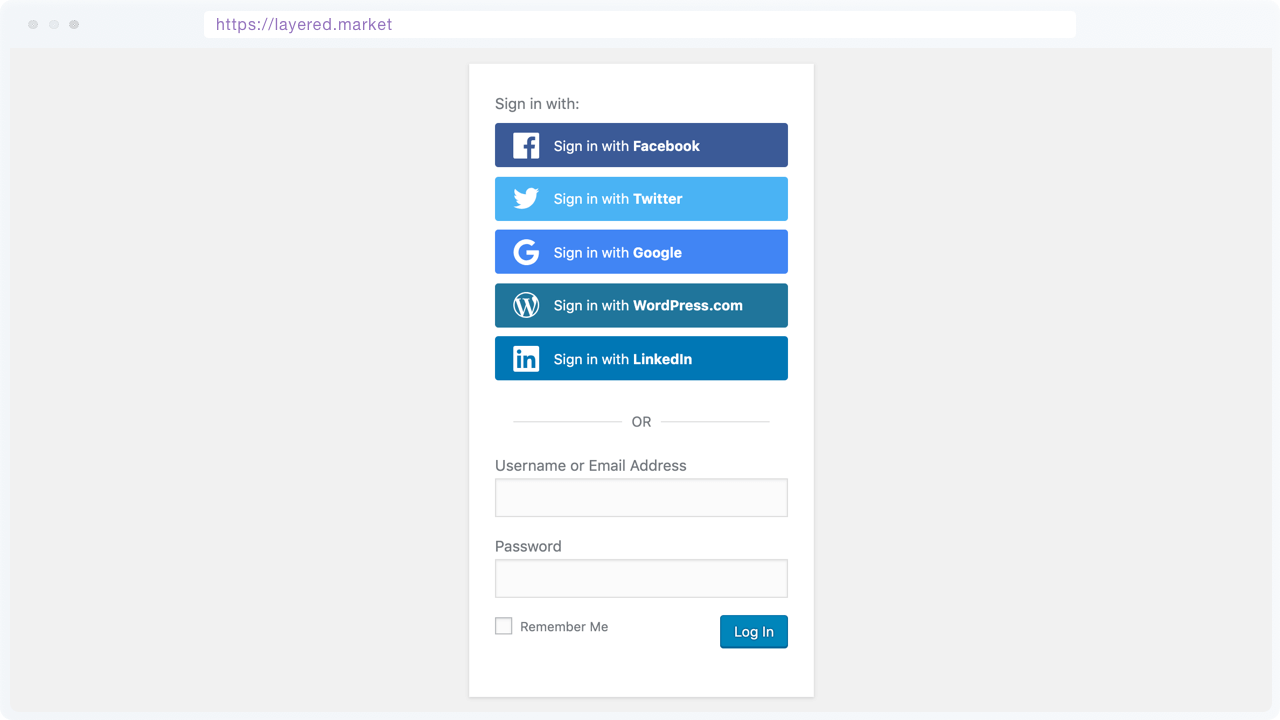Sign in with LinkedIn
Image resolution: width=1280 pixels, height=720 pixels.
click(x=641, y=358)
